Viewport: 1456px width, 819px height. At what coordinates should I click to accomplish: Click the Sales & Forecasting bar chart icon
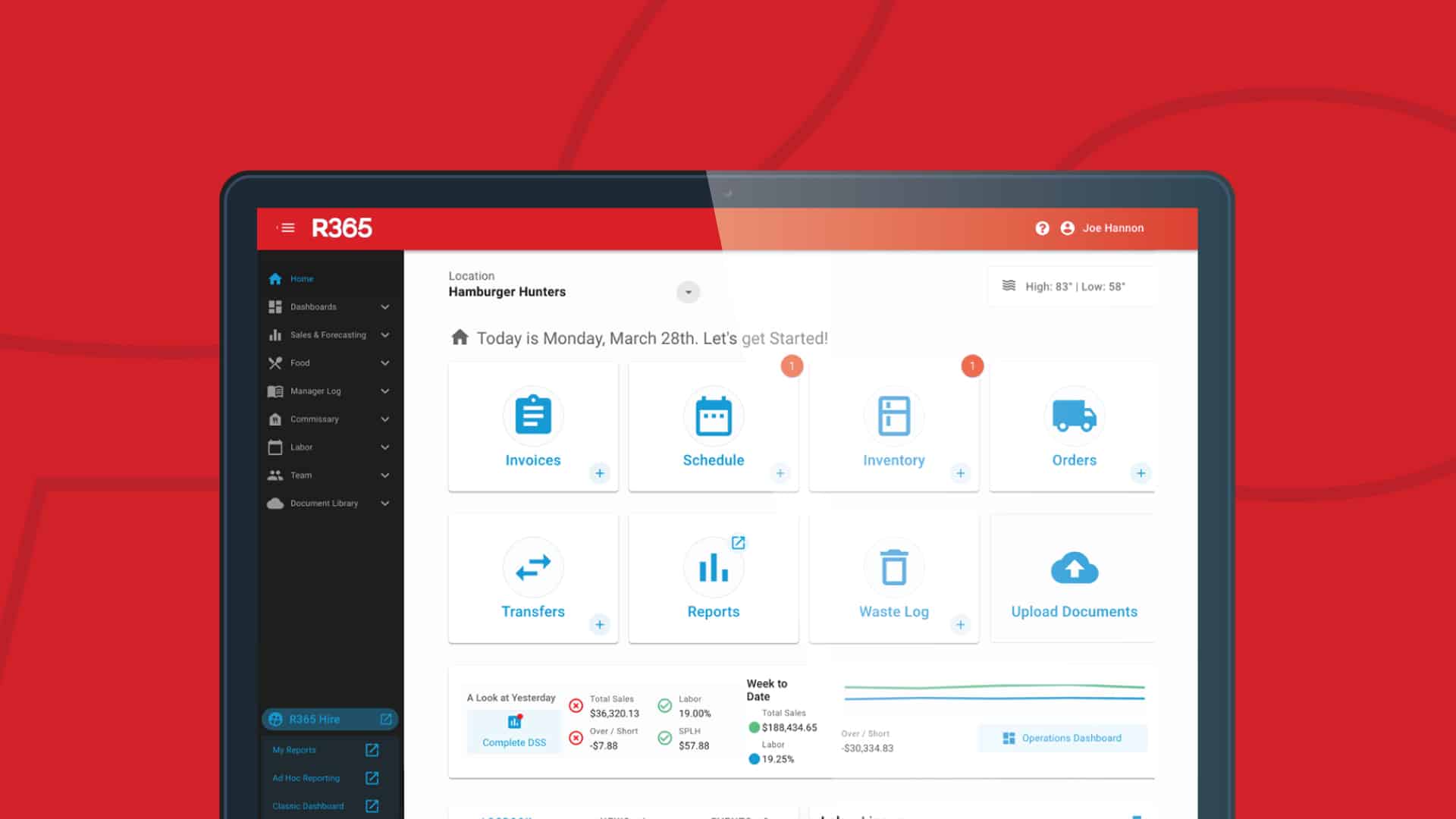(275, 335)
